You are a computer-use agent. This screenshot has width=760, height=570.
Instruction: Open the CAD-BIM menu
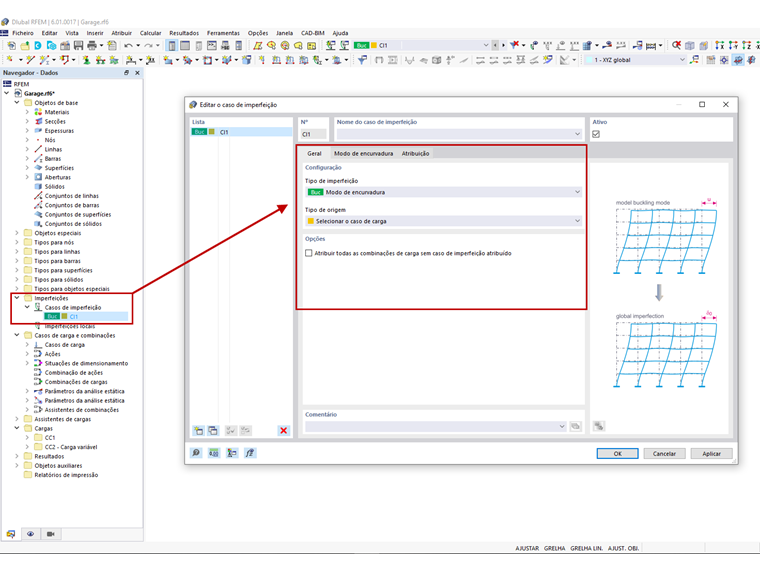[x=313, y=33]
